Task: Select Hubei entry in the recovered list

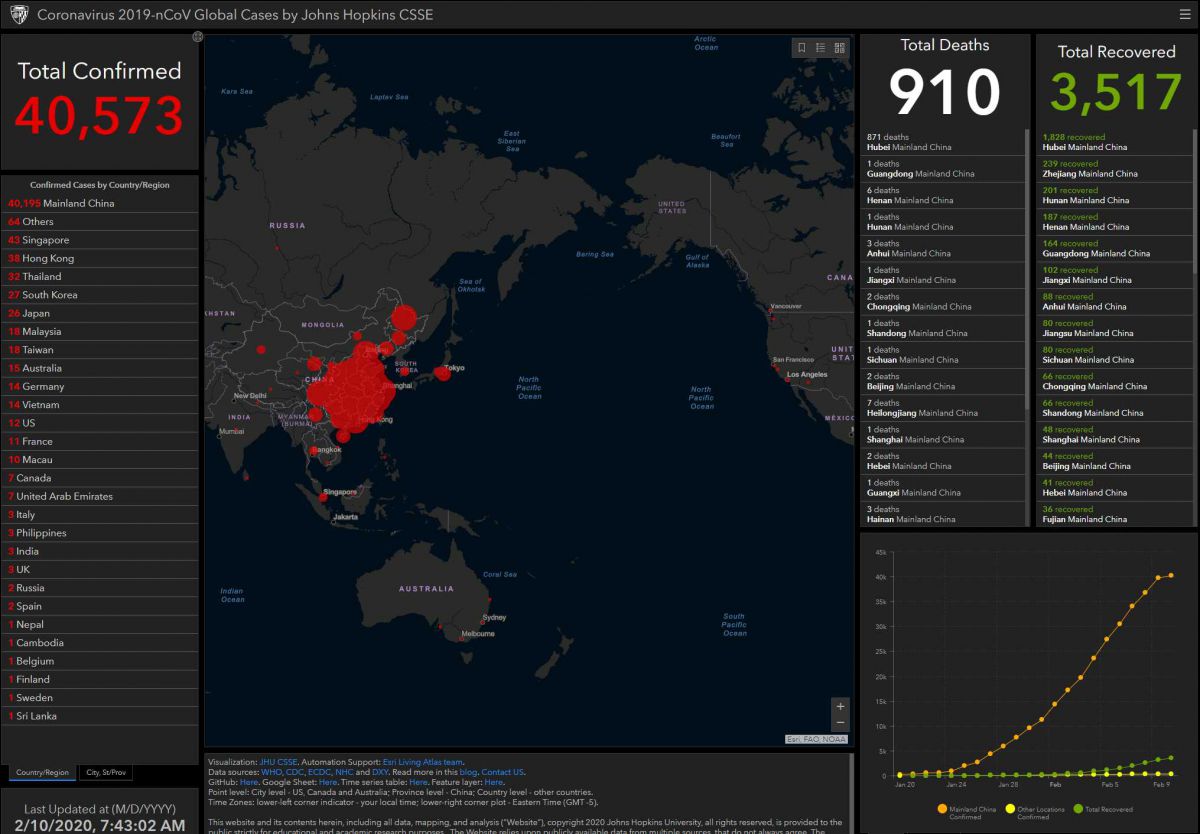Action: pyautogui.click(x=1084, y=142)
